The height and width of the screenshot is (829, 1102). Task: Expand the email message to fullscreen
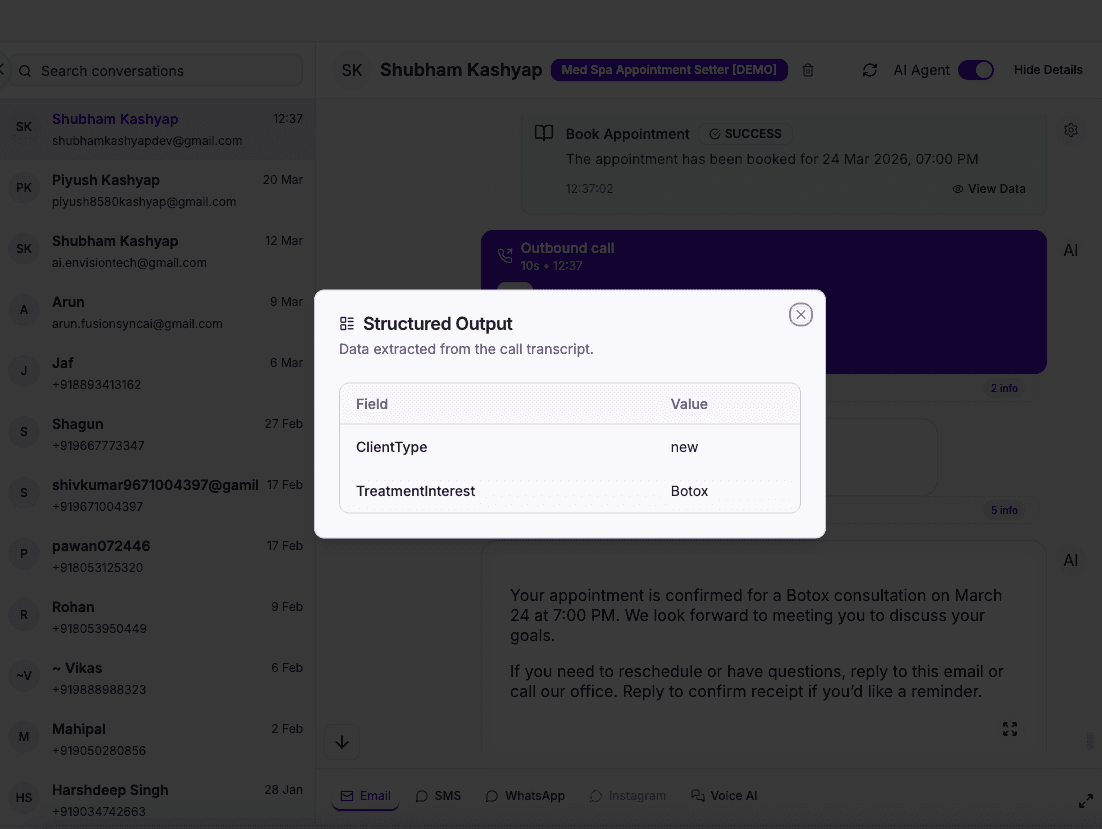[1010, 729]
